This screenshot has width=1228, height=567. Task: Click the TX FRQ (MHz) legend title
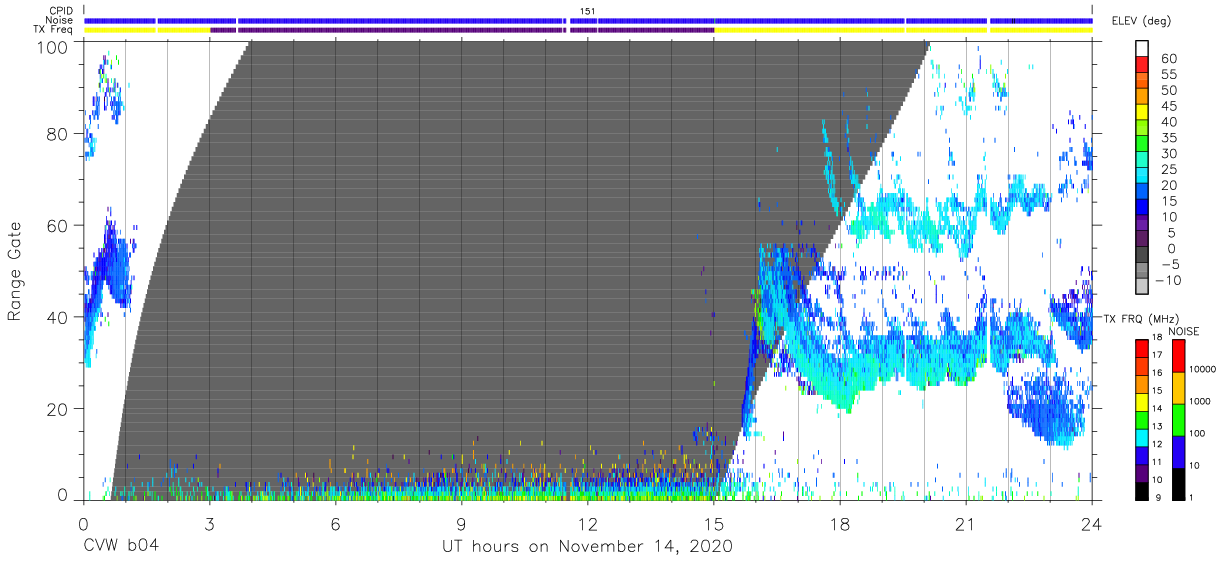[1141, 318]
